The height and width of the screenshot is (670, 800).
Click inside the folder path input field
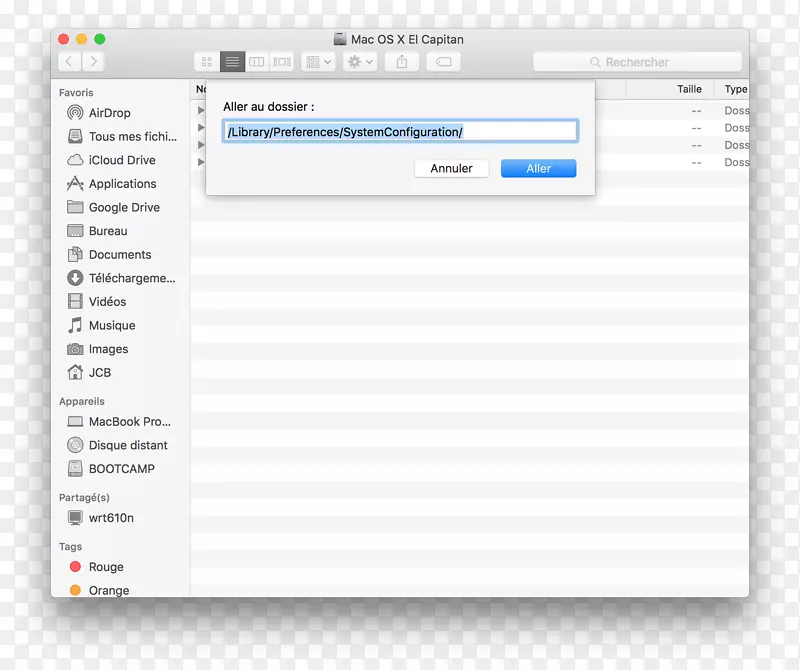pyautogui.click(x=401, y=130)
